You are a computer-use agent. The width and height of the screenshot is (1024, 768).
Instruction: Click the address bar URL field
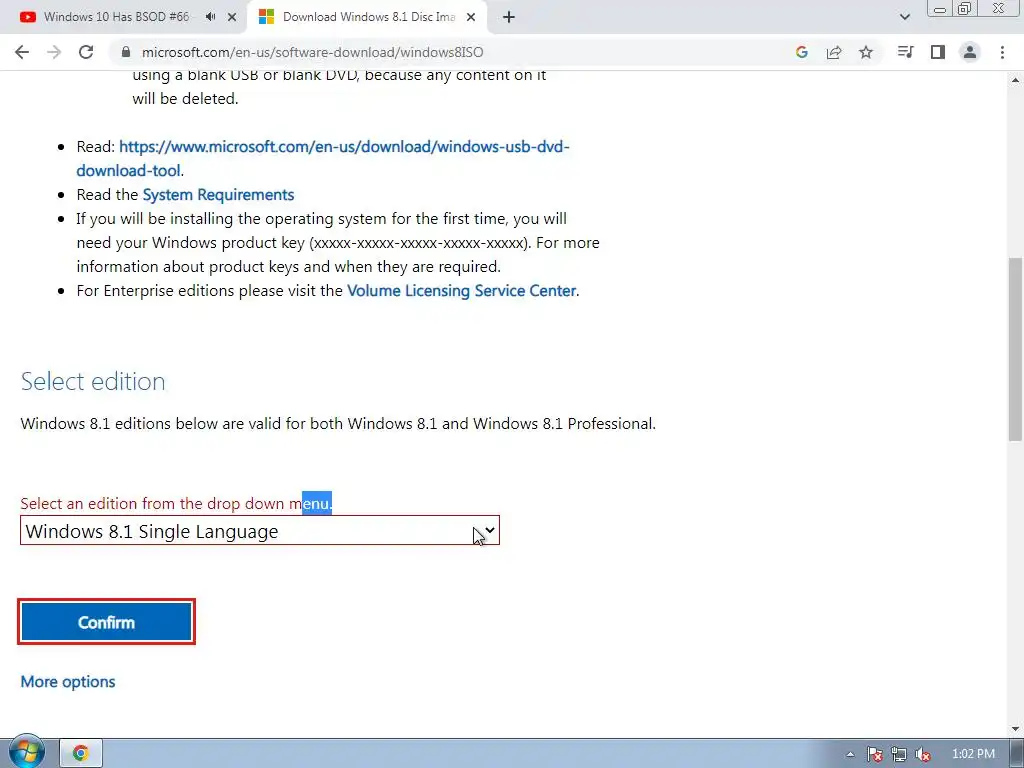(x=451, y=52)
